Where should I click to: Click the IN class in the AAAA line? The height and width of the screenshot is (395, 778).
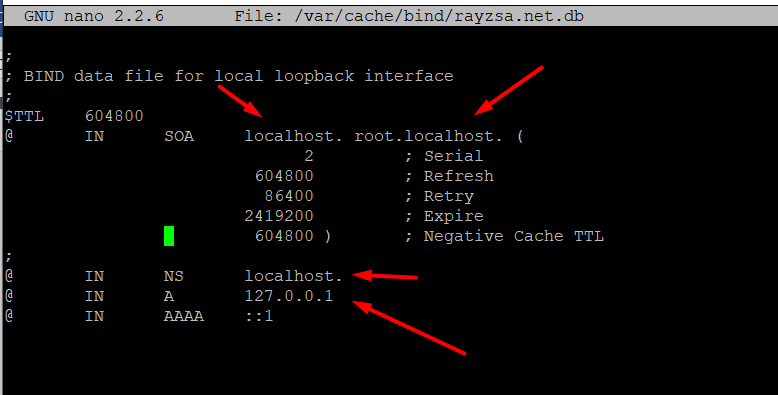(94, 316)
